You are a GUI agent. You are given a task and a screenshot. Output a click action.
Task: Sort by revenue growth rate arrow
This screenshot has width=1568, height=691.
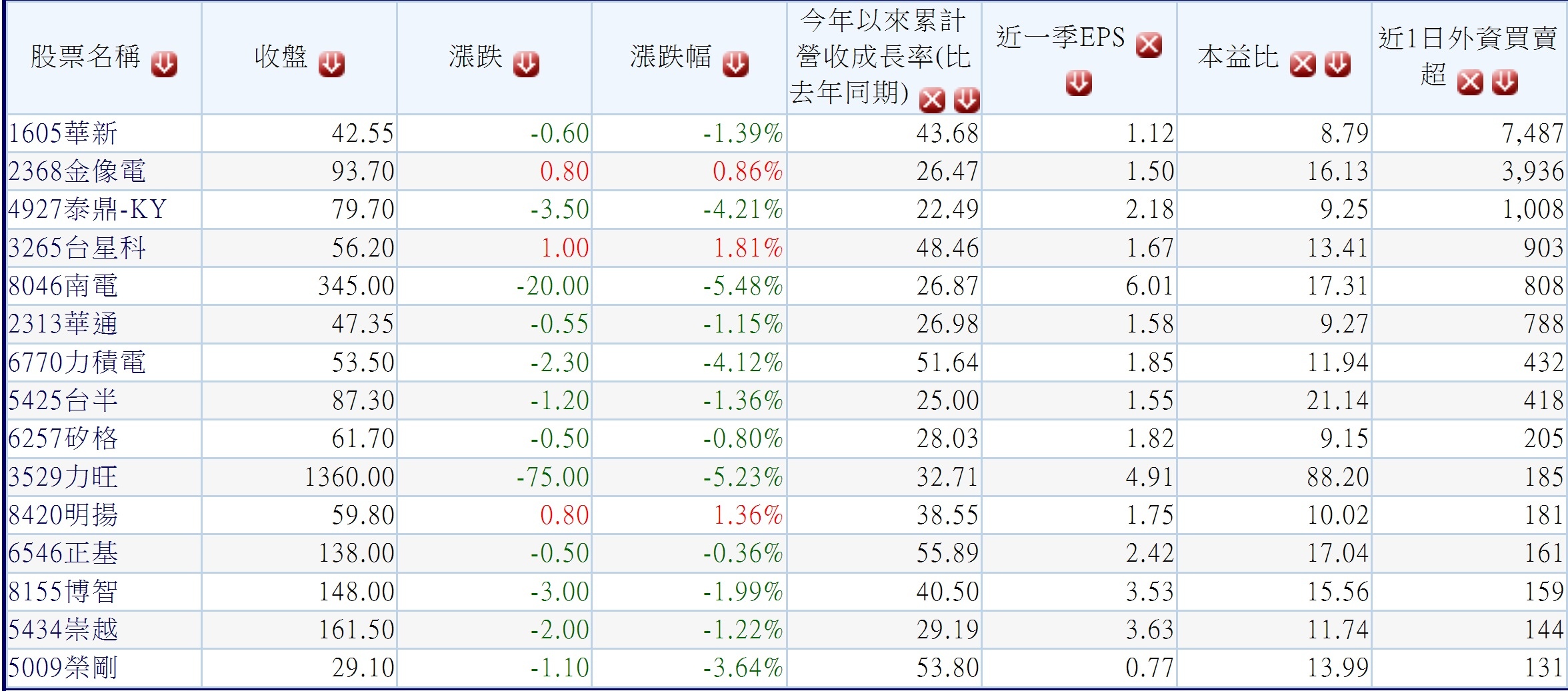pos(967,101)
